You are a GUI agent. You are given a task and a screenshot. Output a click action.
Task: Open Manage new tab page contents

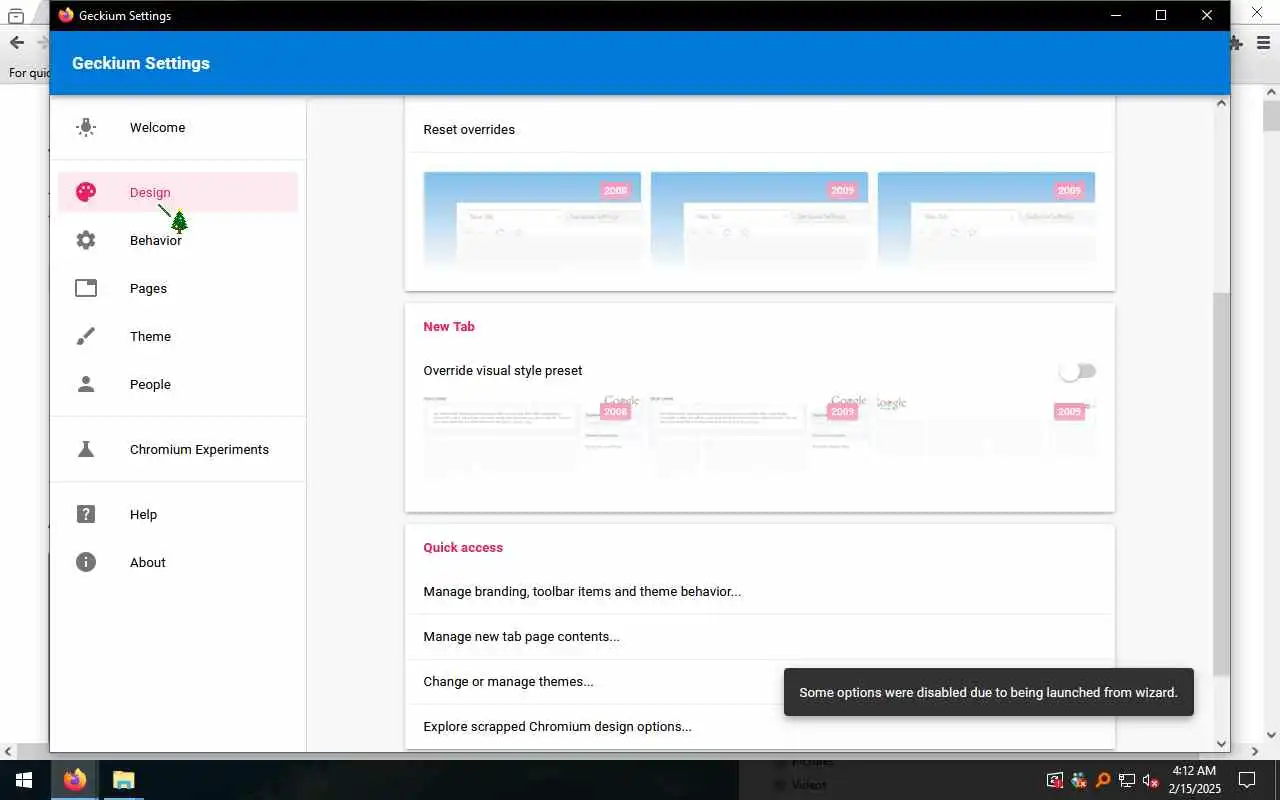point(759,636)
